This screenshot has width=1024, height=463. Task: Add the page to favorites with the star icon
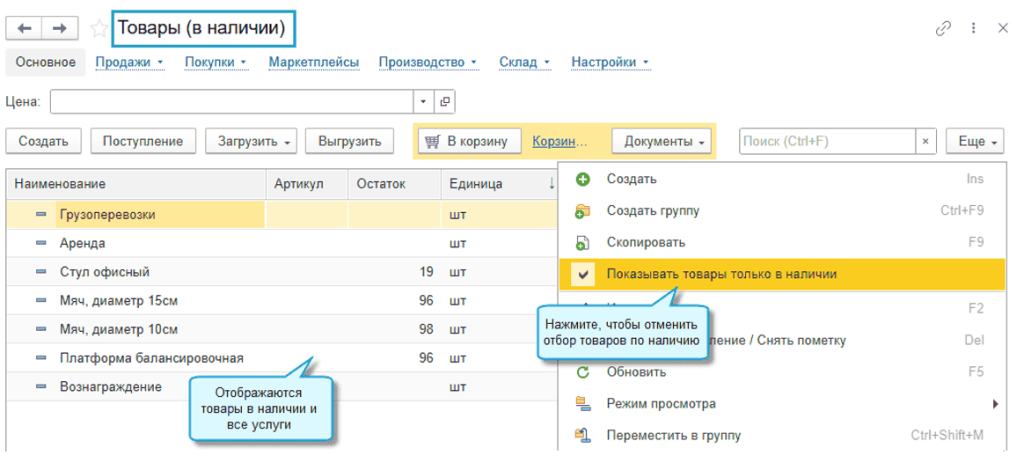[99, 28]
